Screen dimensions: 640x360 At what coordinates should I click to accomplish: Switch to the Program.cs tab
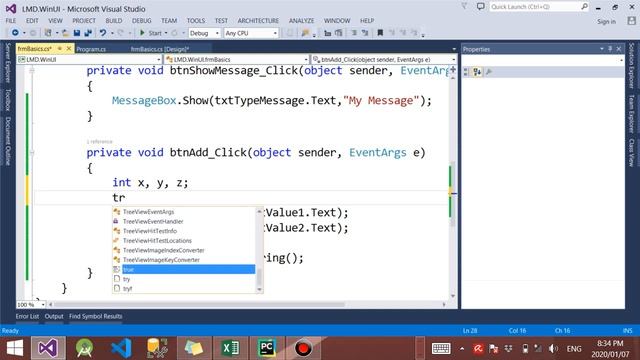click(x=91, y=49)
